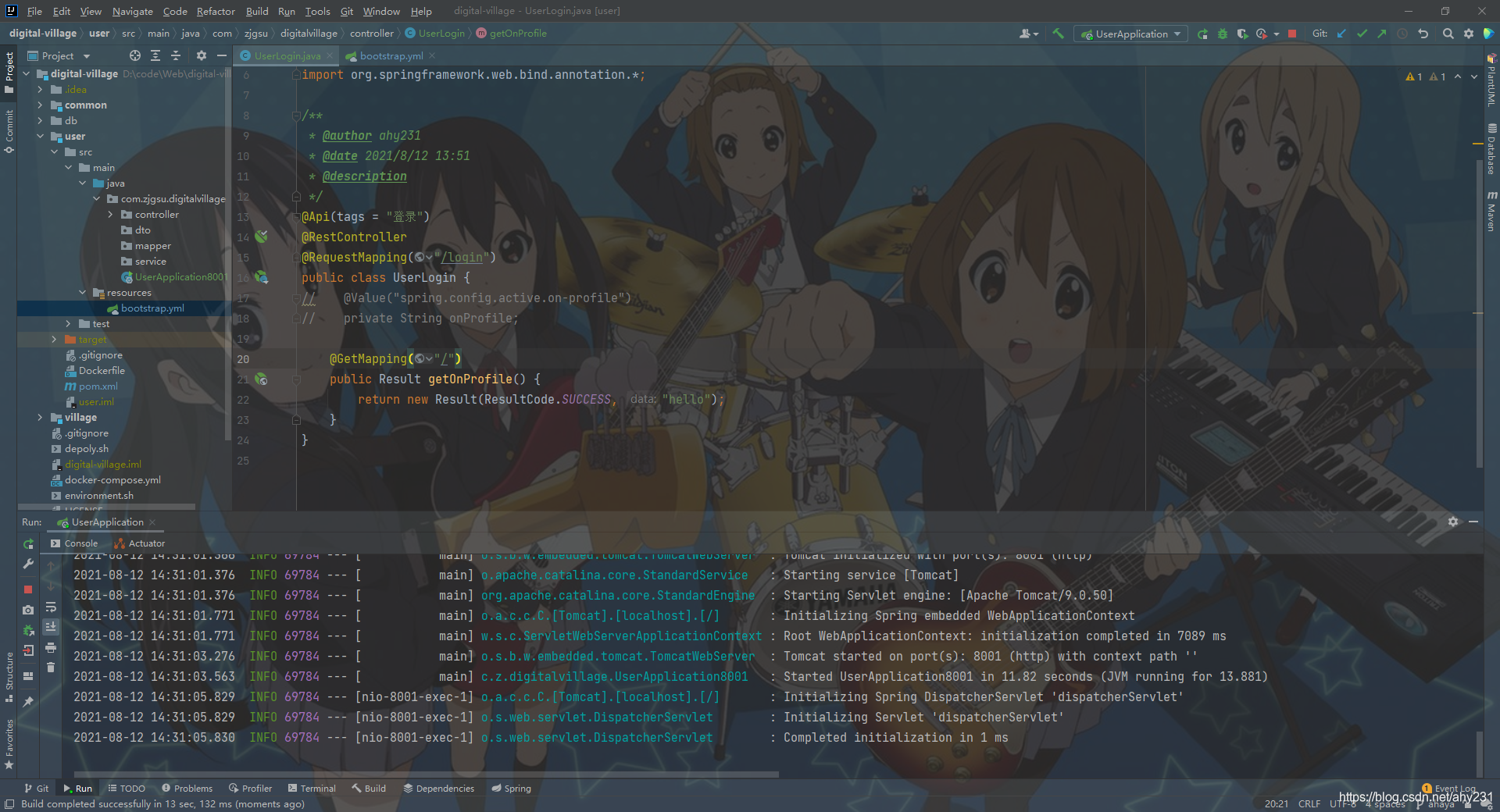
Task: Update project from Git with blue arrow
Action: tap(1341, 34)
